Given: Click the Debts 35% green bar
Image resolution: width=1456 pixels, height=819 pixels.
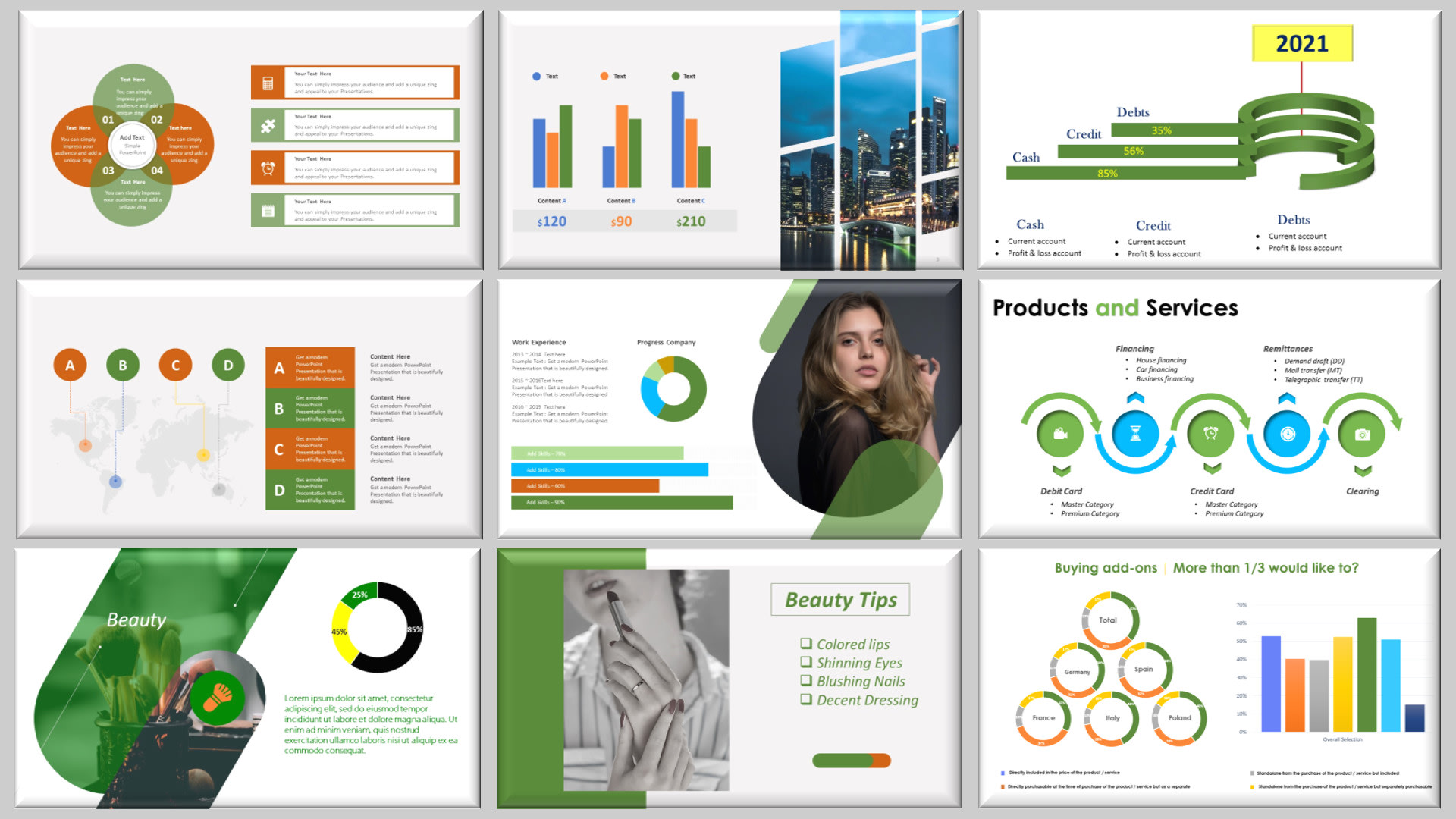Looking at the screenshot, I should coord(1175,130).
